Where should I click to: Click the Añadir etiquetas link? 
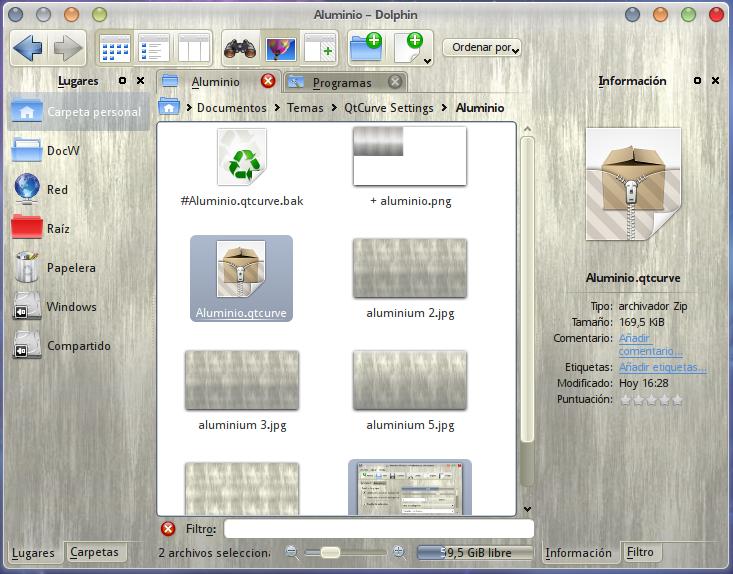pos(662,367)
